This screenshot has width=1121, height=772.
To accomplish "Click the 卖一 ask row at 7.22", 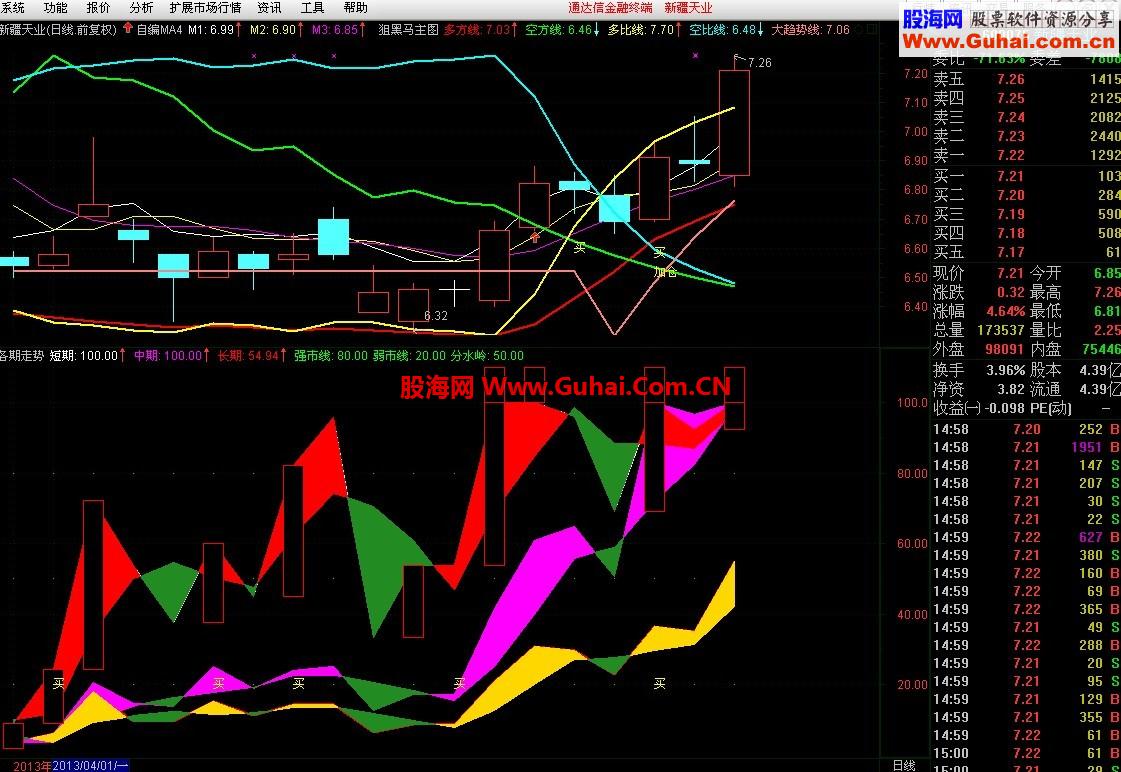I will pyautogui.click(x=1025, y=155).
